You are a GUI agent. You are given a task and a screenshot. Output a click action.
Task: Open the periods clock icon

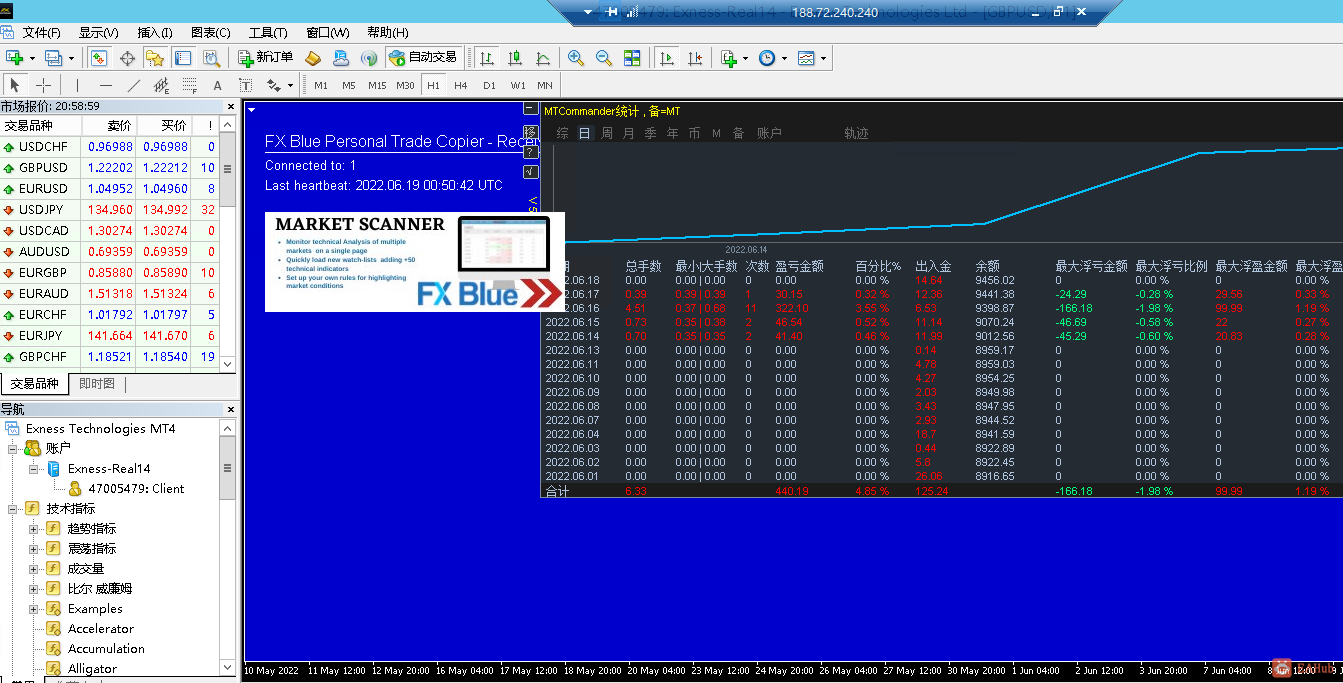767,58
